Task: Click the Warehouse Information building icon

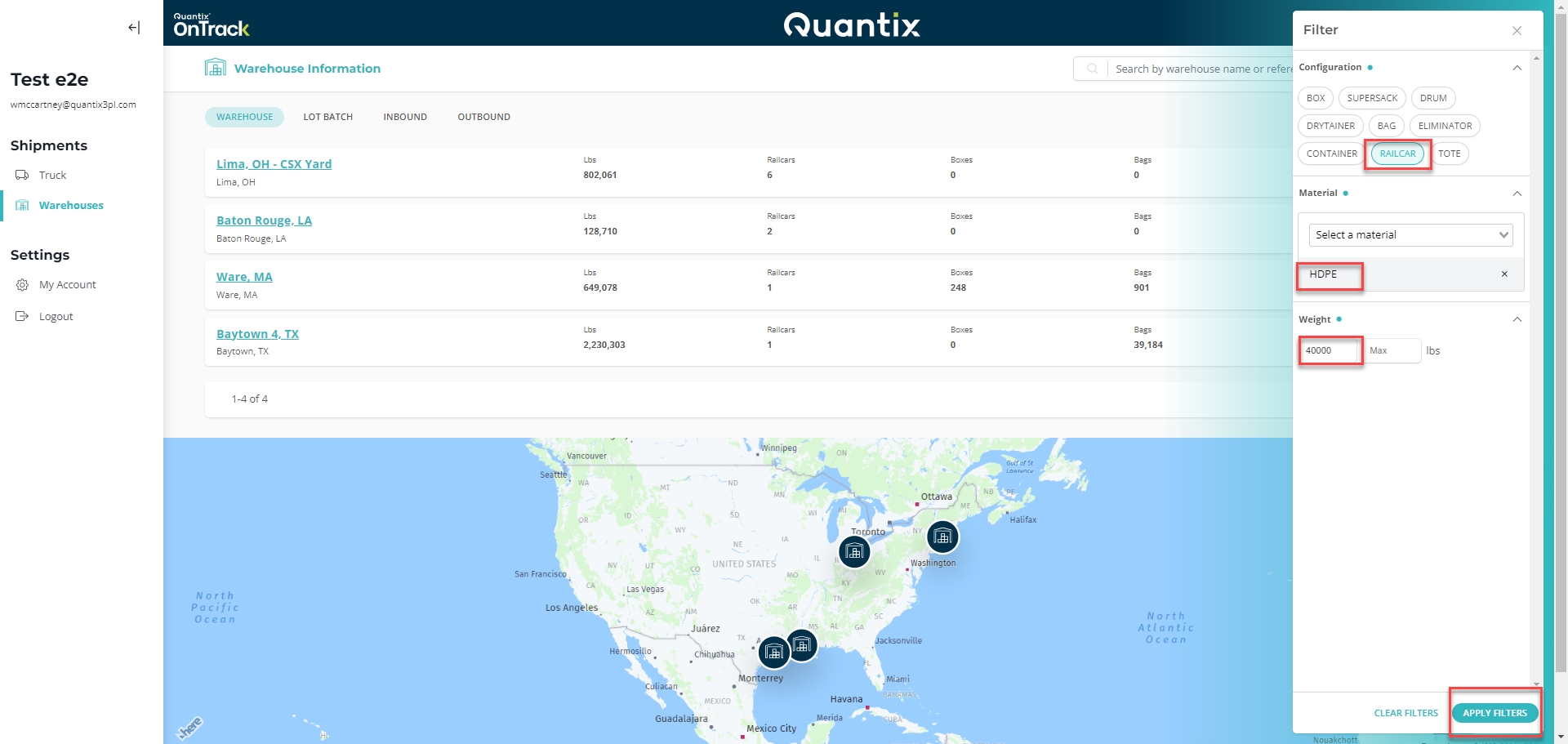Action: 215,68
